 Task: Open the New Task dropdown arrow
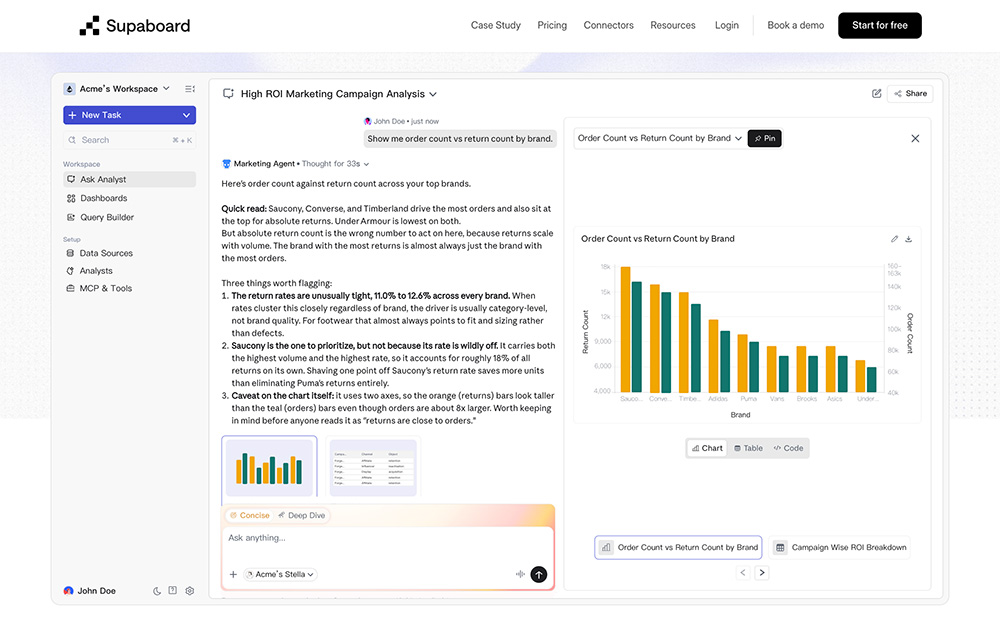pyautogui.click(x=186, y=115)
